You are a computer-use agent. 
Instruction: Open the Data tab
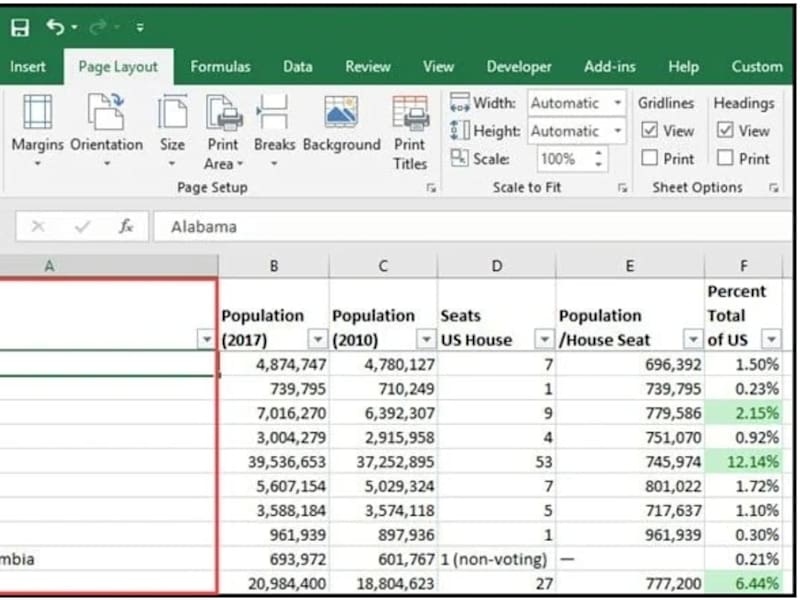pyautogui.click(x=298, y=67)
